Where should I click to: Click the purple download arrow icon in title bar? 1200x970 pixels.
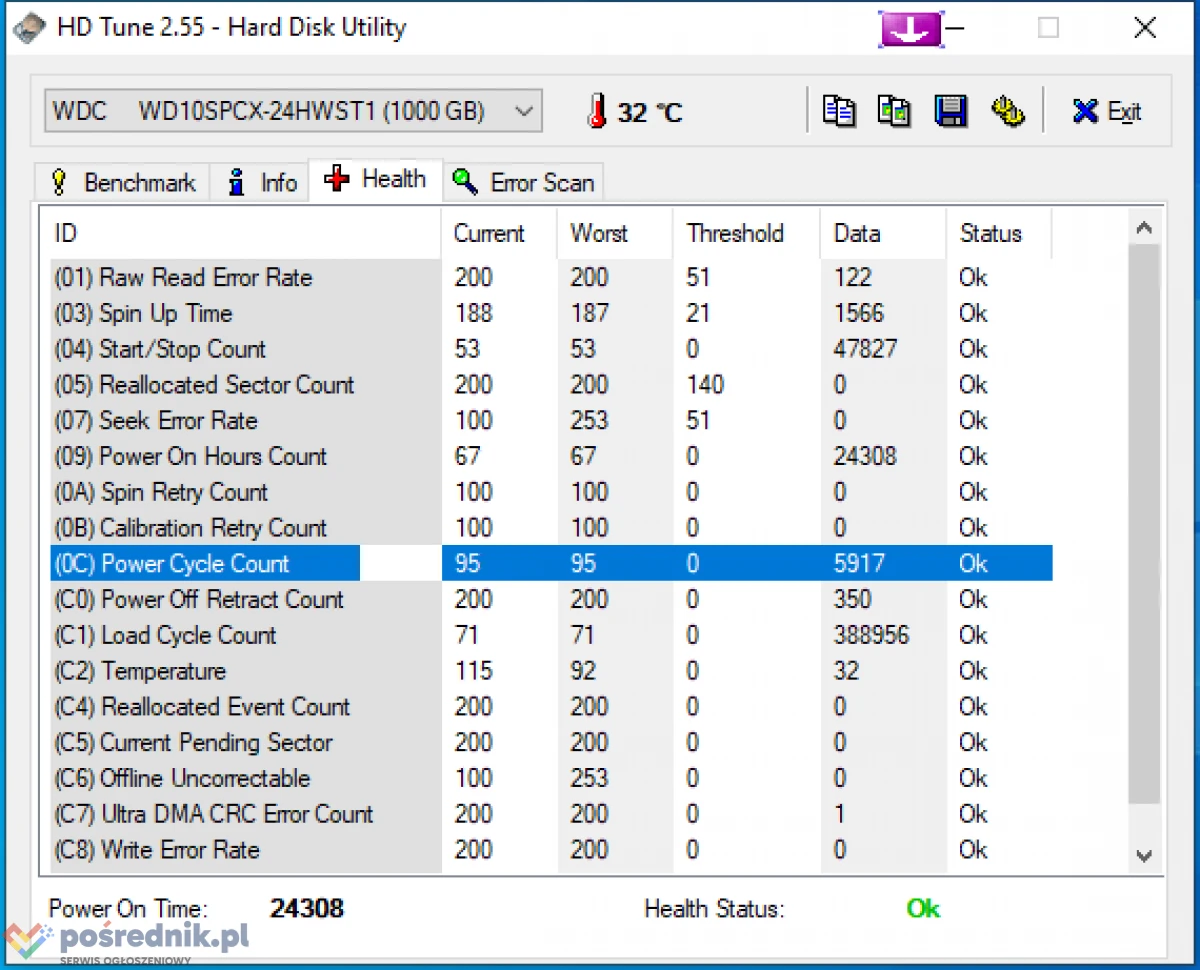911,28
